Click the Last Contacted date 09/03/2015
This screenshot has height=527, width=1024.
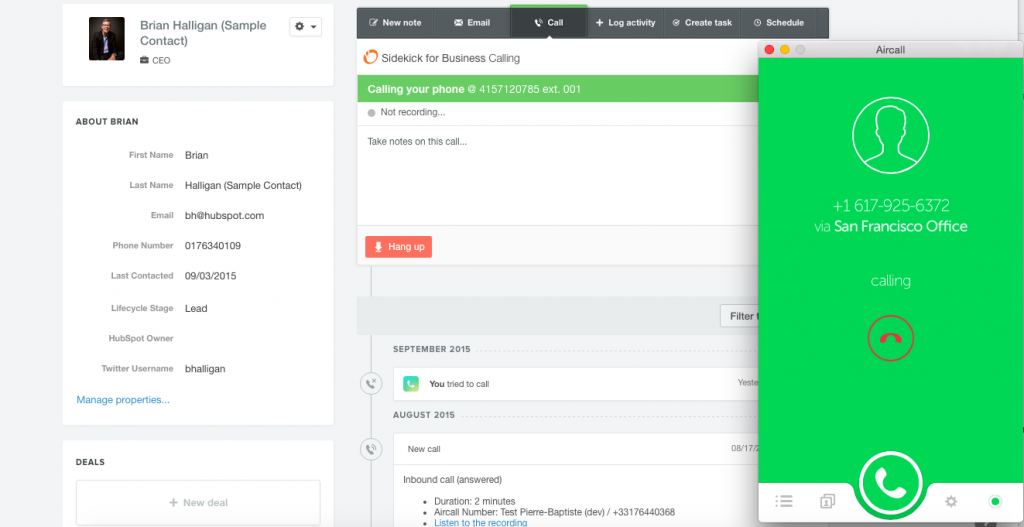[x=210, y=276]
